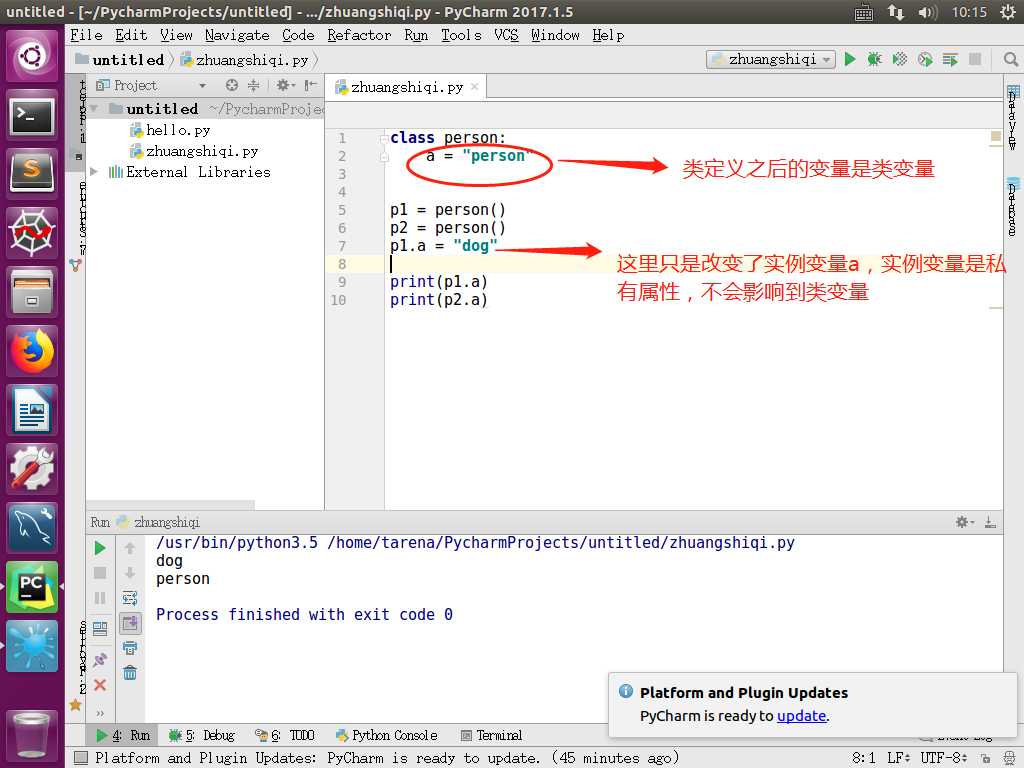Select the zhuangshiqi.py editor tab

point(407,87)
